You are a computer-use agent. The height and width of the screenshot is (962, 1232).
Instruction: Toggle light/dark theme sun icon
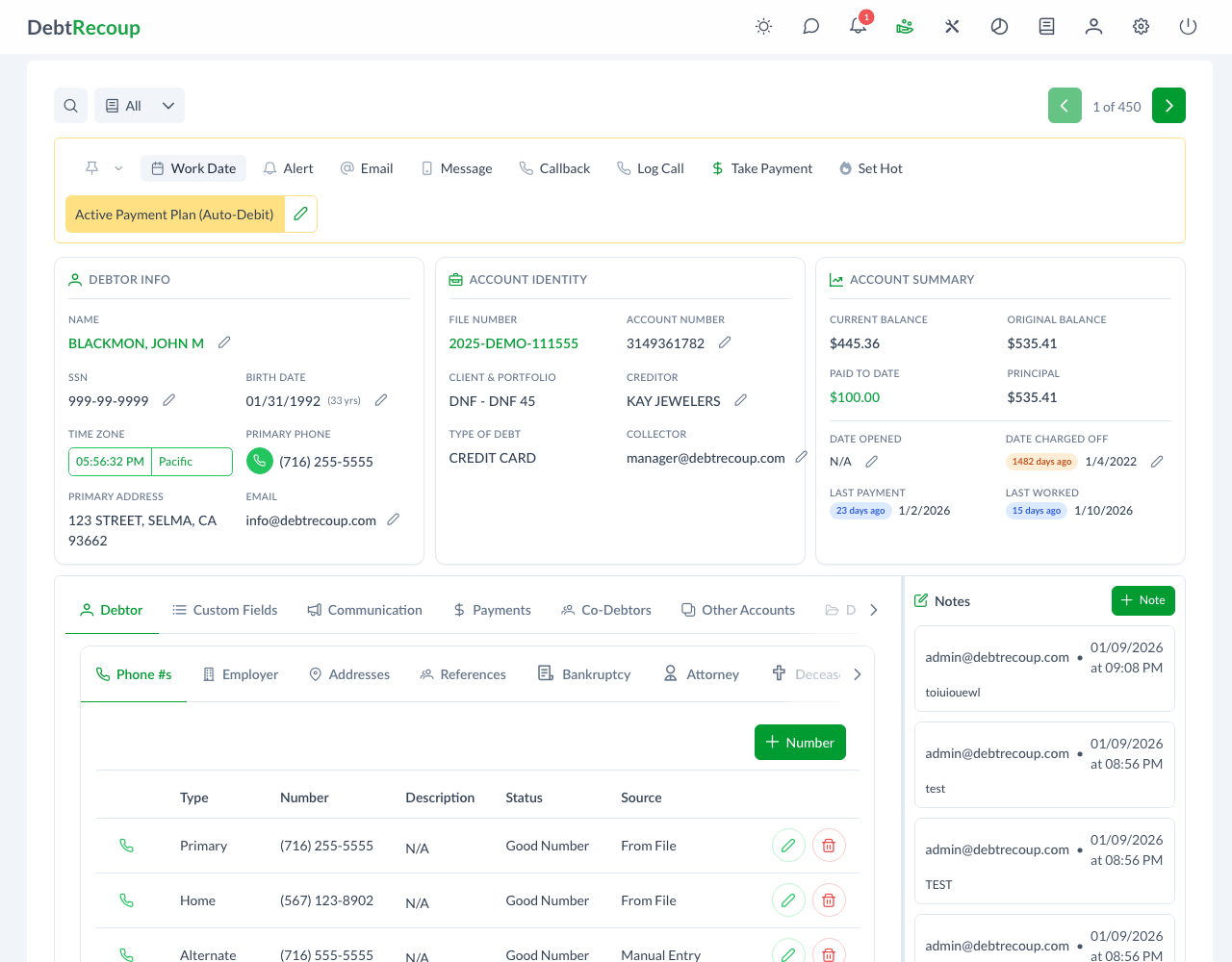click(763, 27)
